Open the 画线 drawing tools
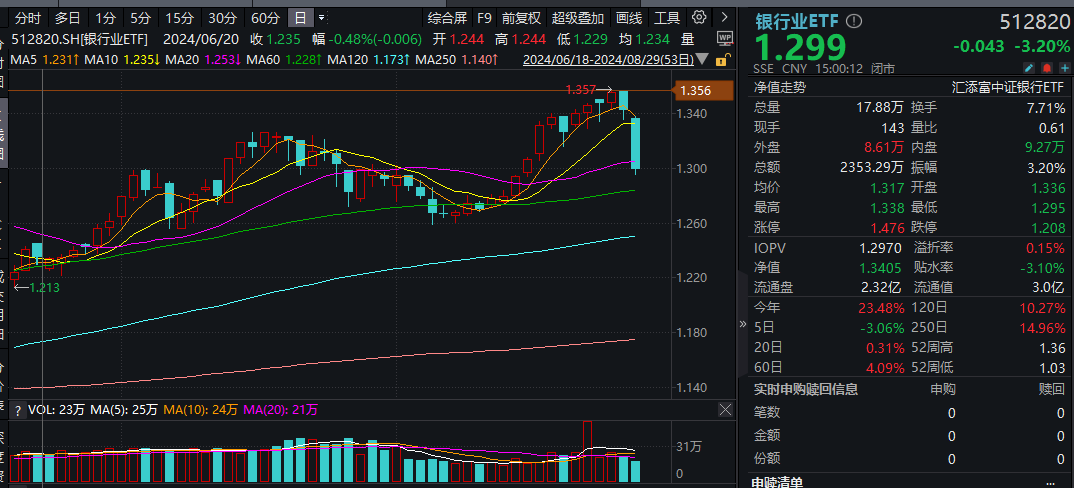The width and height of the screenshot is (1074, 488). (x=629, y=18)
